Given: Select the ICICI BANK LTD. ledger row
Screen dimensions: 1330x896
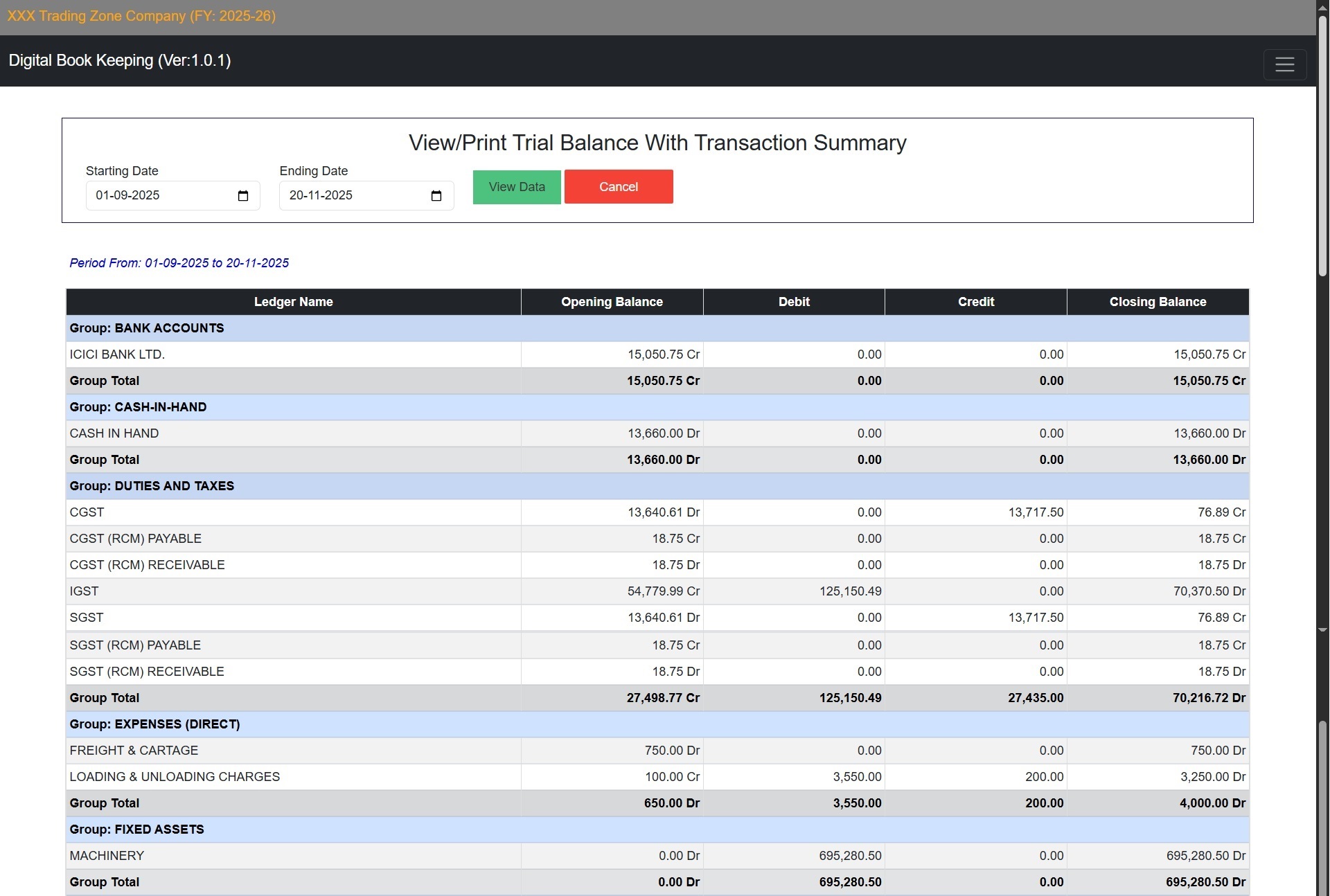Looking at the screenshot, I should [x=117, y=355].
